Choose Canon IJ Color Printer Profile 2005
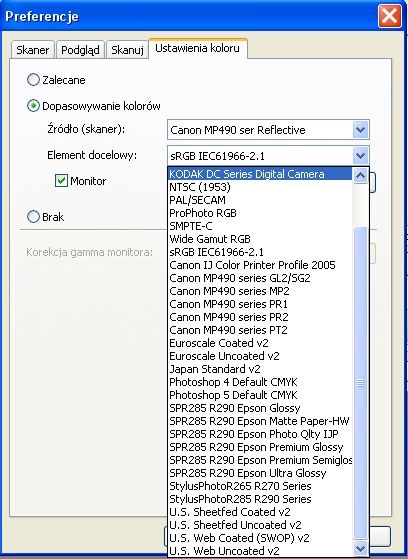 tap(260, 265)
